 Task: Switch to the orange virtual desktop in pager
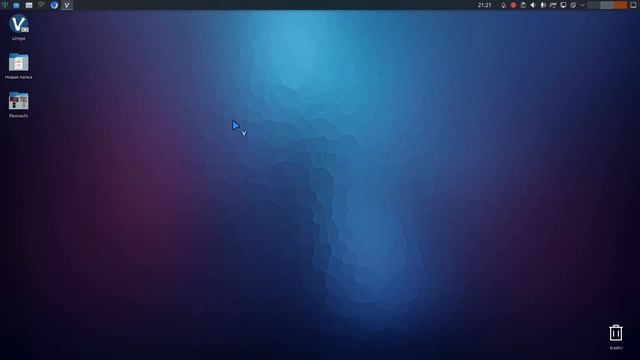pos(620,5)
